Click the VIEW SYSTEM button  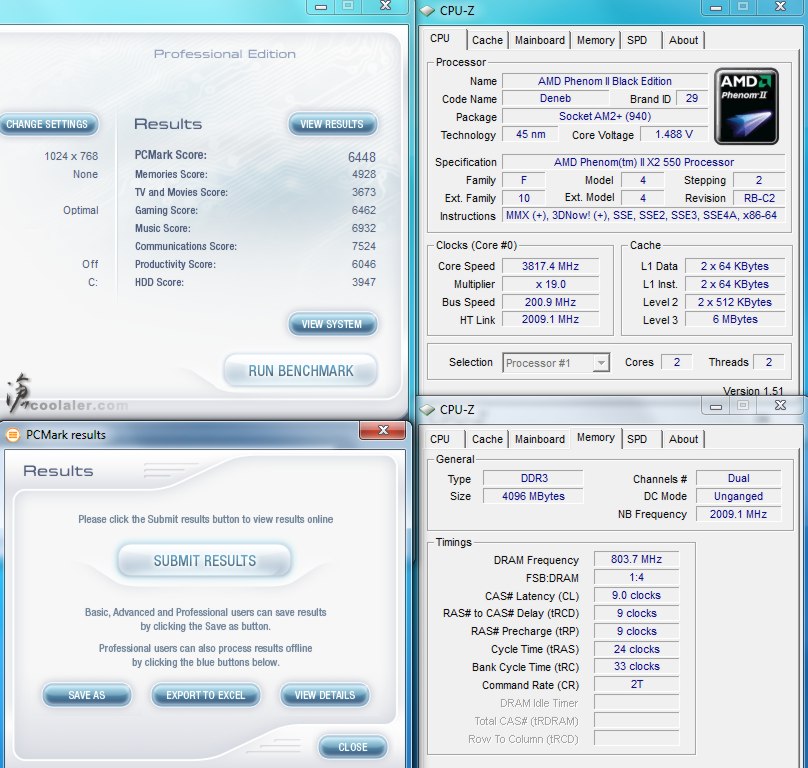pyautogui.click(x=332, y=324)
